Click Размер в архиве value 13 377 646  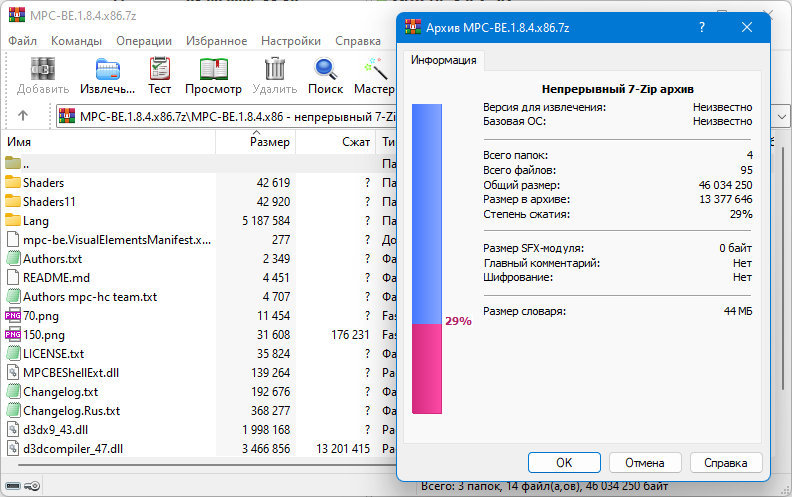pyautogui.click(x=725, y=199)
